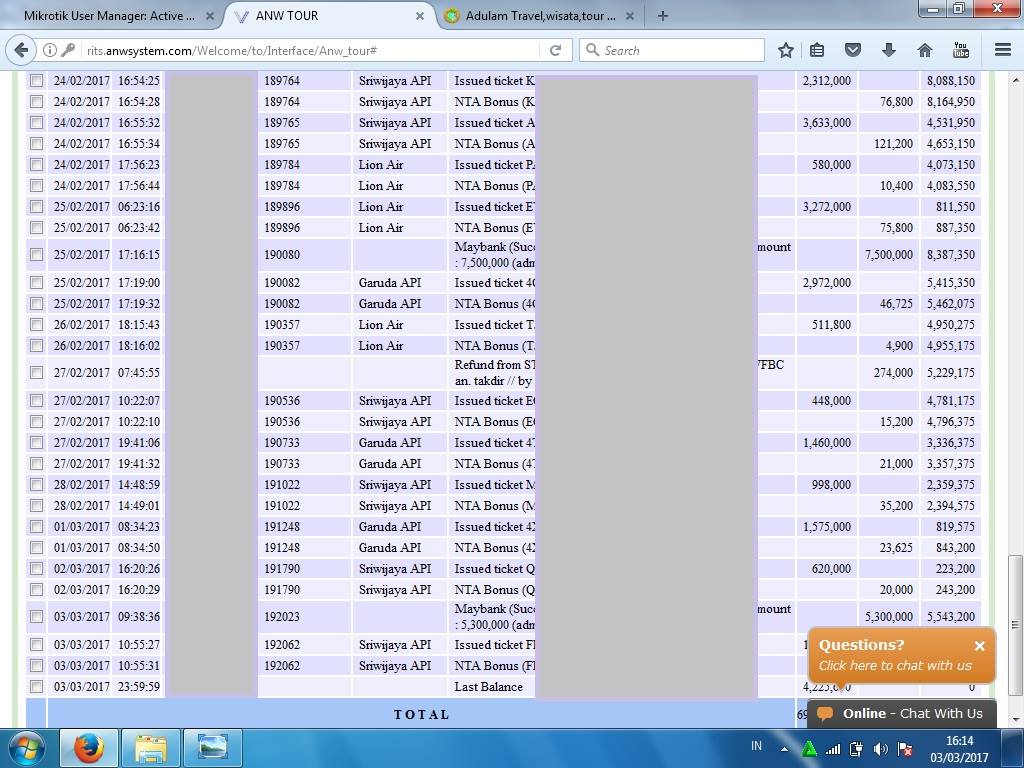The width and height of the screenshot is (1024, 768).
Task: Close the Mikrotik User Manager tab
Action: [210, 16]
